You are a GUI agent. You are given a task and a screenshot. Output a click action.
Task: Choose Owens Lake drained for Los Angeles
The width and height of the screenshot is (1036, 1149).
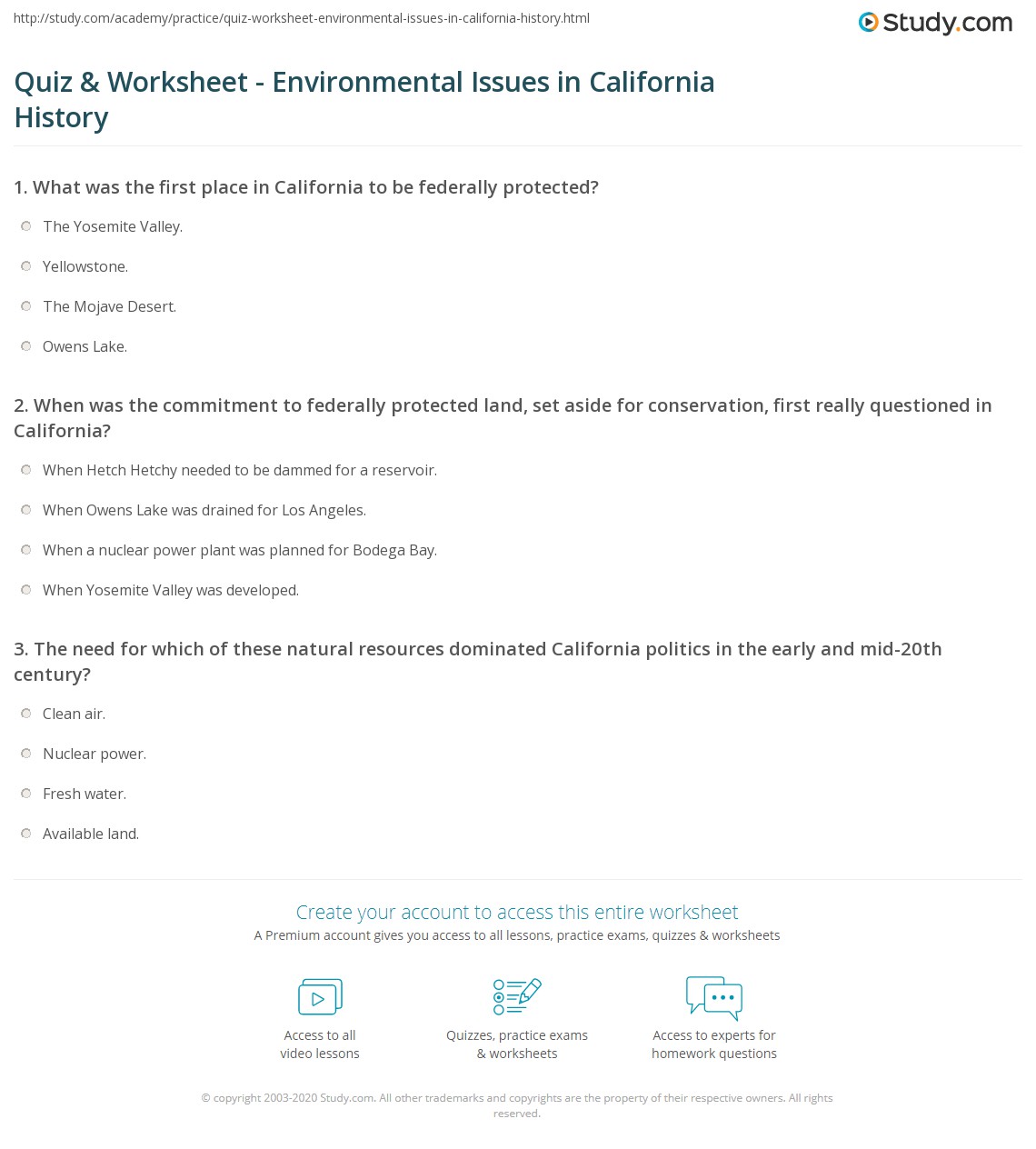[x=26, y=510]
